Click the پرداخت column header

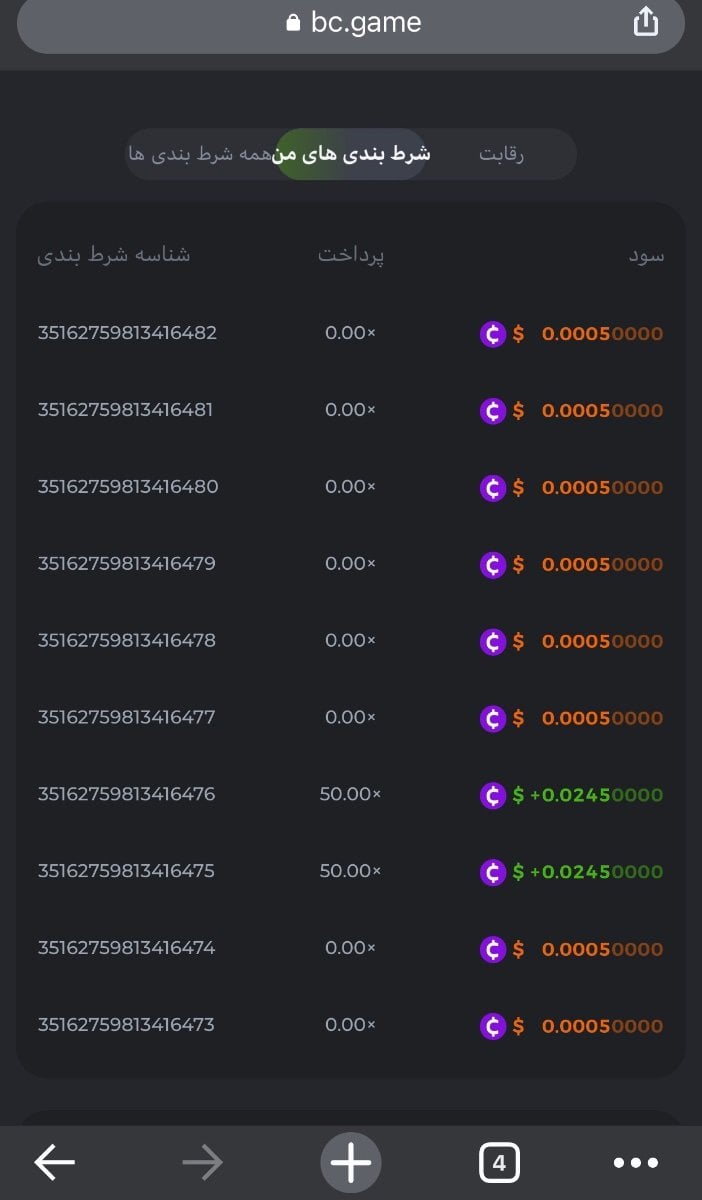(351, 255)
